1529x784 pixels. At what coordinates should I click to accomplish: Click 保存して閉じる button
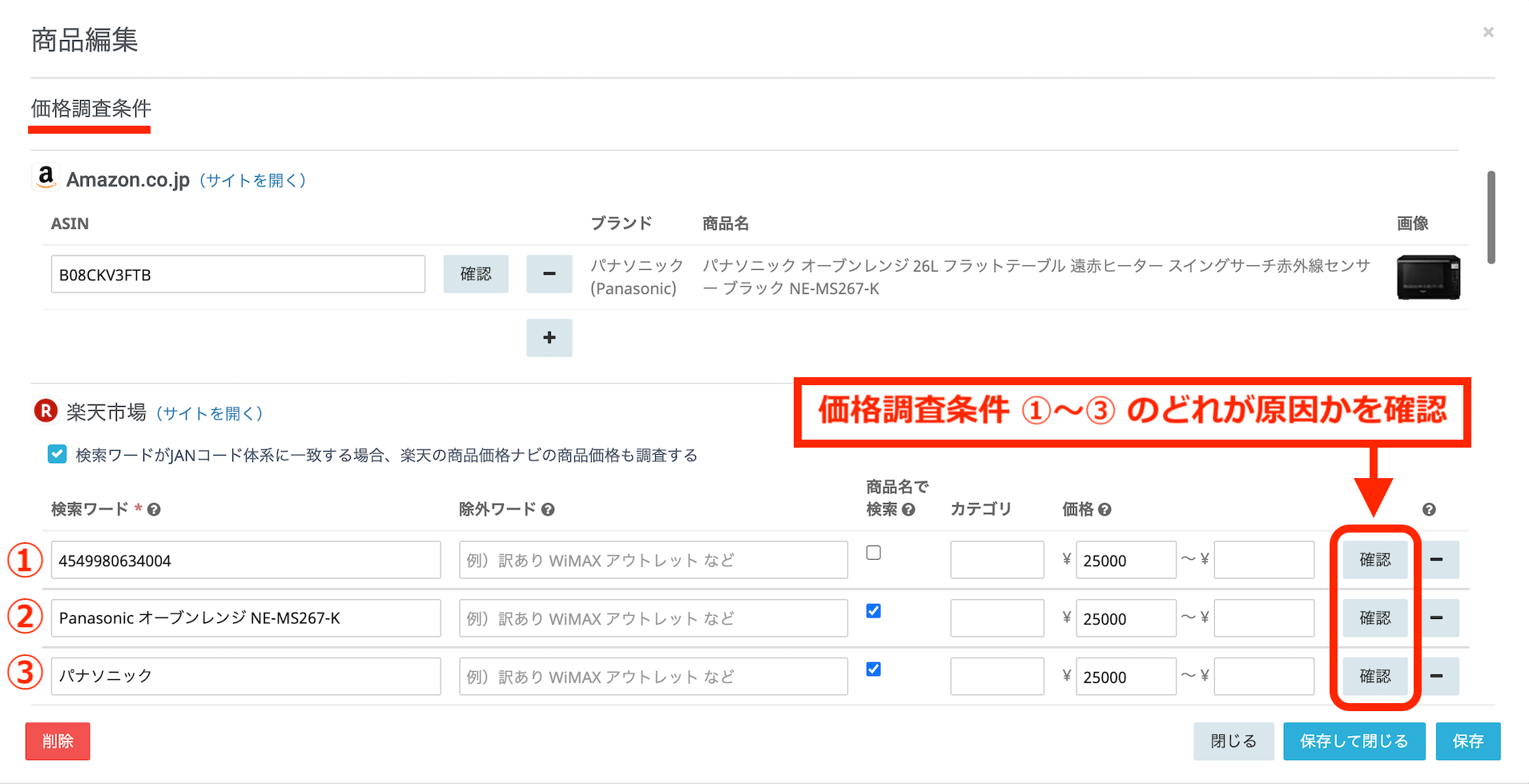point(1354,742)
